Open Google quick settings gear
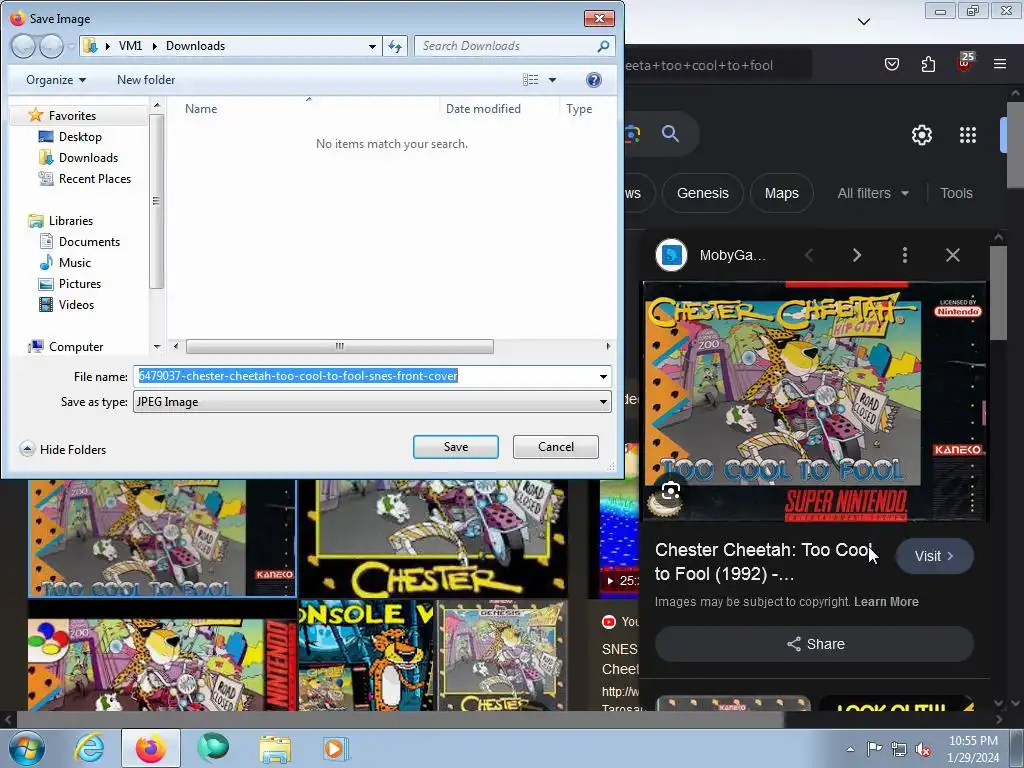1024x768 pixels. pos(921,135)
